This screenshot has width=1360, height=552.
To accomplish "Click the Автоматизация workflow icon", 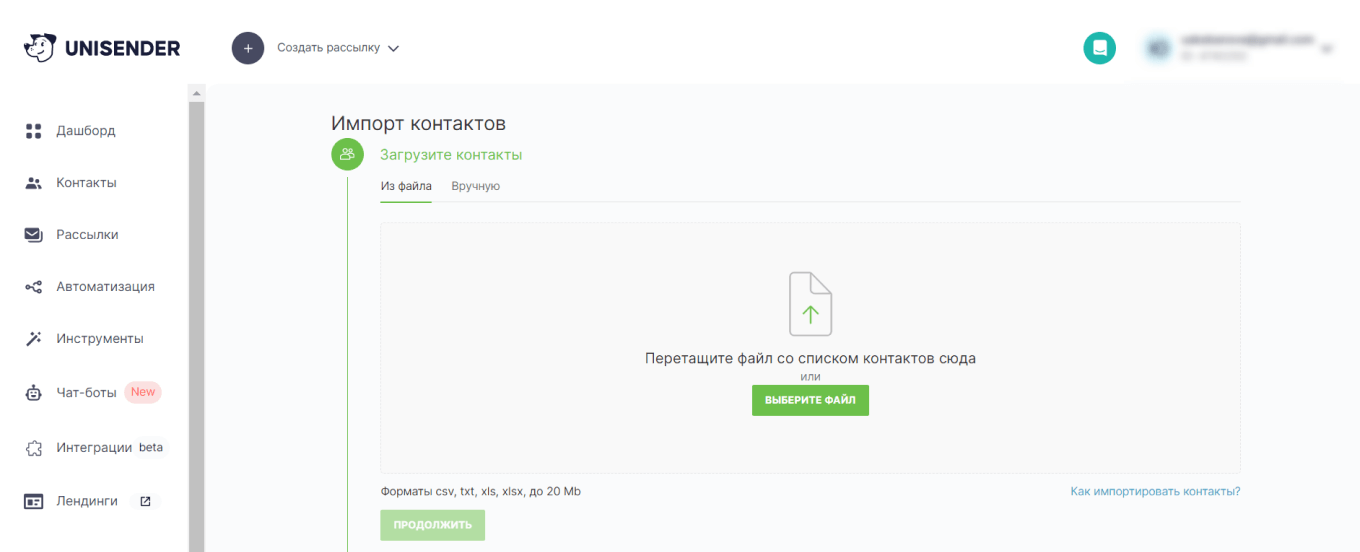I will [34, 287].
